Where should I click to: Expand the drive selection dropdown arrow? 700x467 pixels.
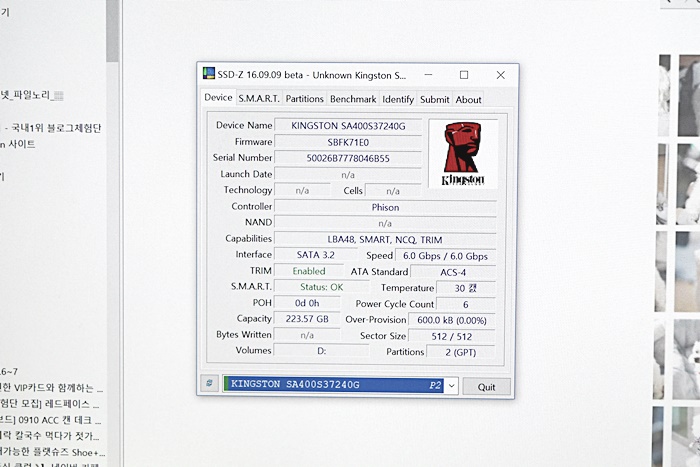(x=451, y=385)
